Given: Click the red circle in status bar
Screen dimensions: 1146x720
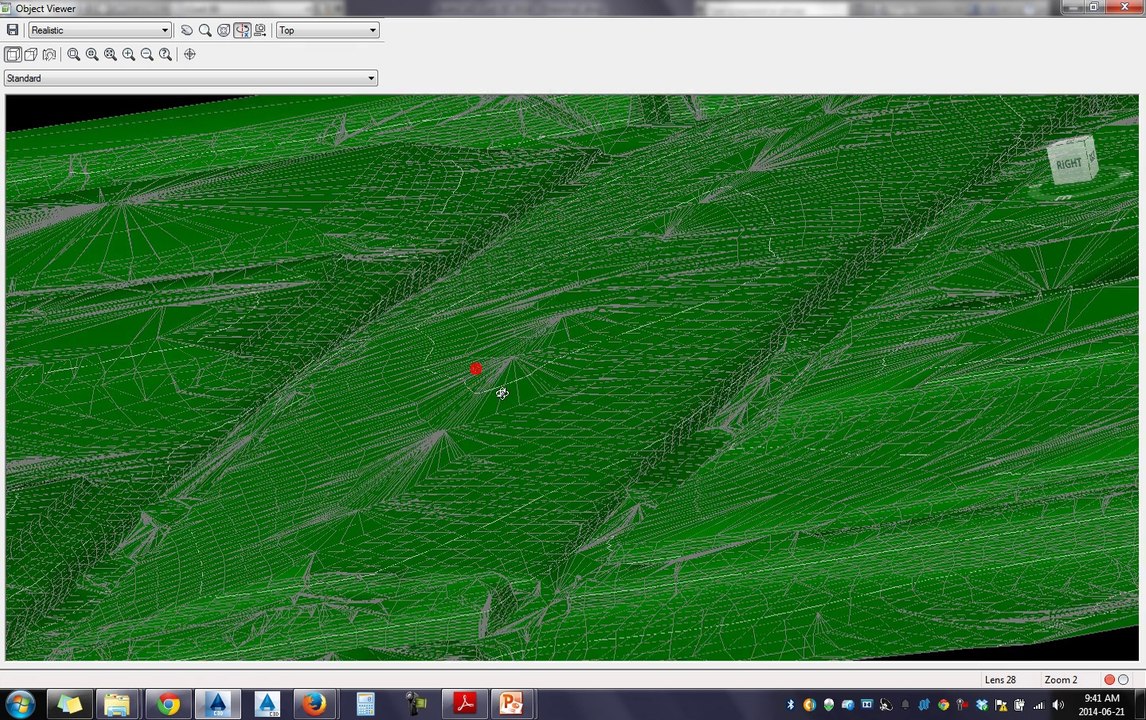Looking at the screenshot, I should click(x=1109, y=680).
